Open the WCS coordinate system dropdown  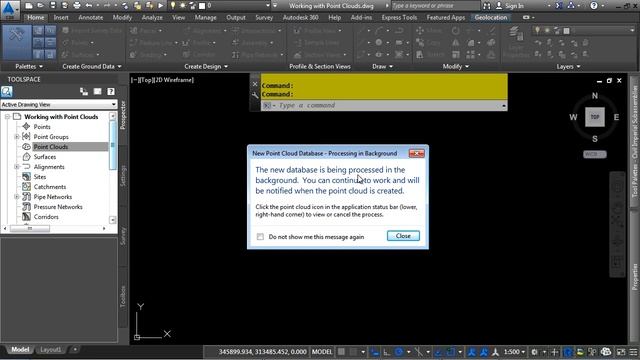[595, 154]
